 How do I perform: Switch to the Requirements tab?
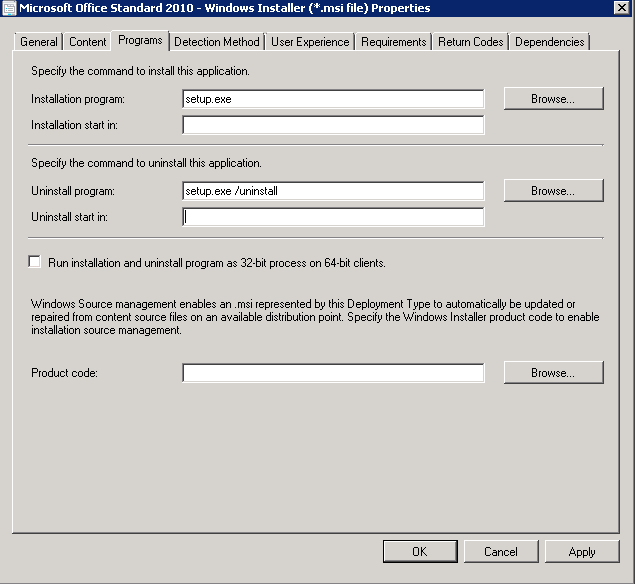point(394,42)
